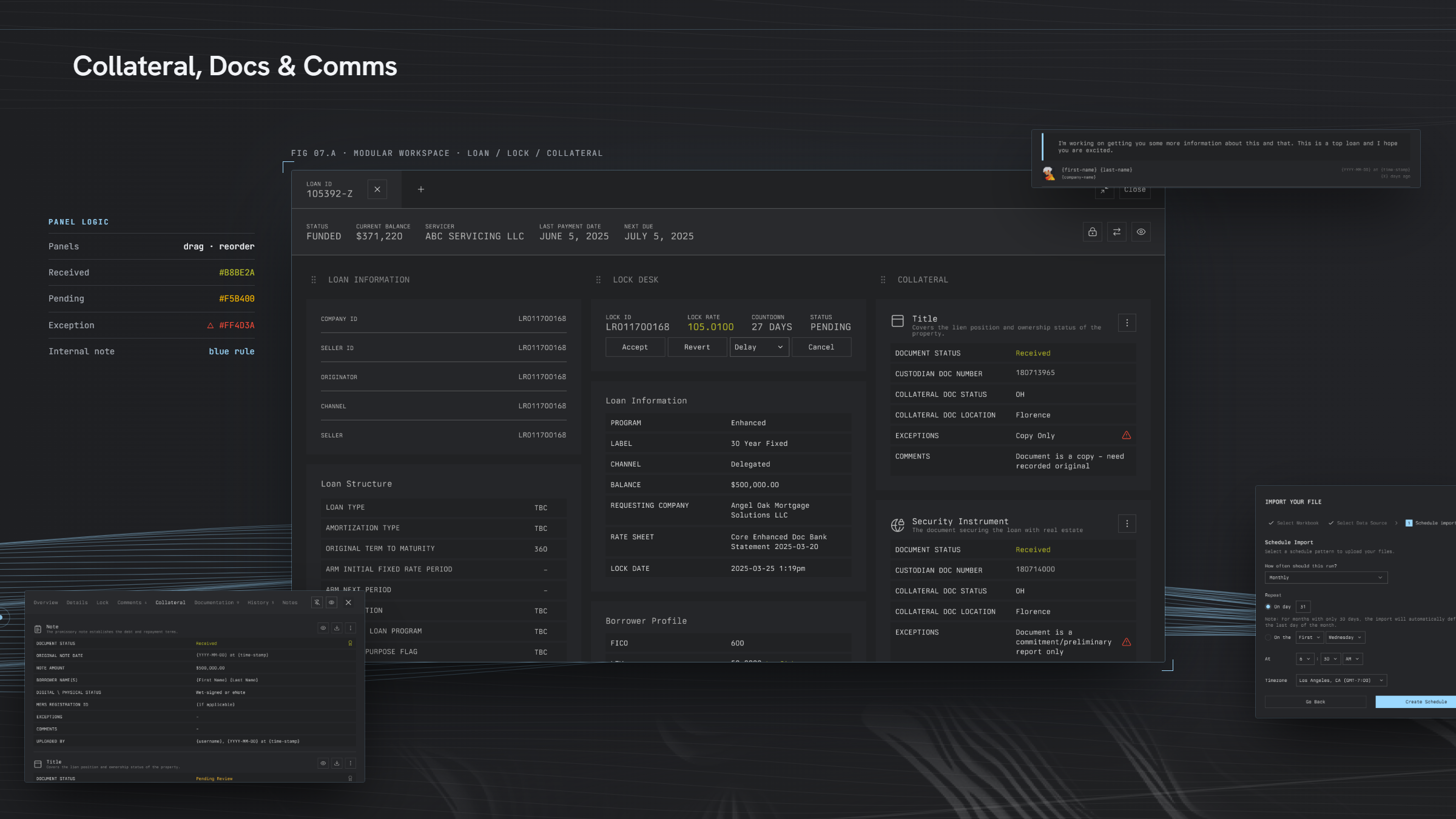The width and height of the screenshot is (1456, 819).
Task: Click the Create Schedule button
Action: point(1415,702)
